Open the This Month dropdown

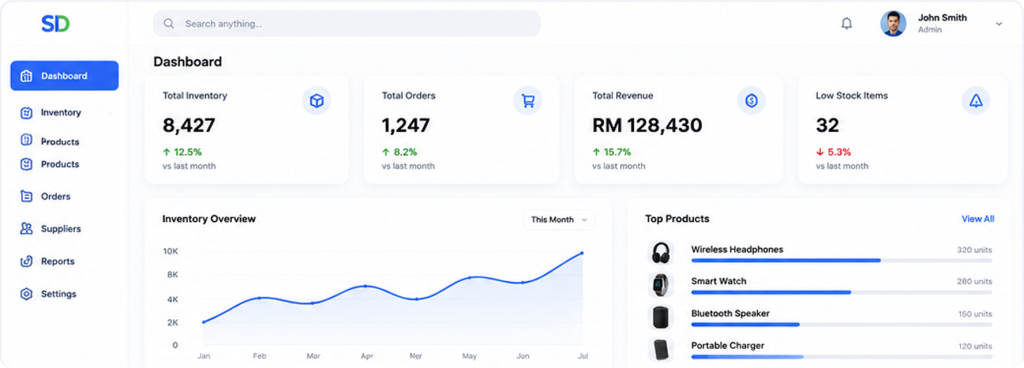tap(558, 219)
